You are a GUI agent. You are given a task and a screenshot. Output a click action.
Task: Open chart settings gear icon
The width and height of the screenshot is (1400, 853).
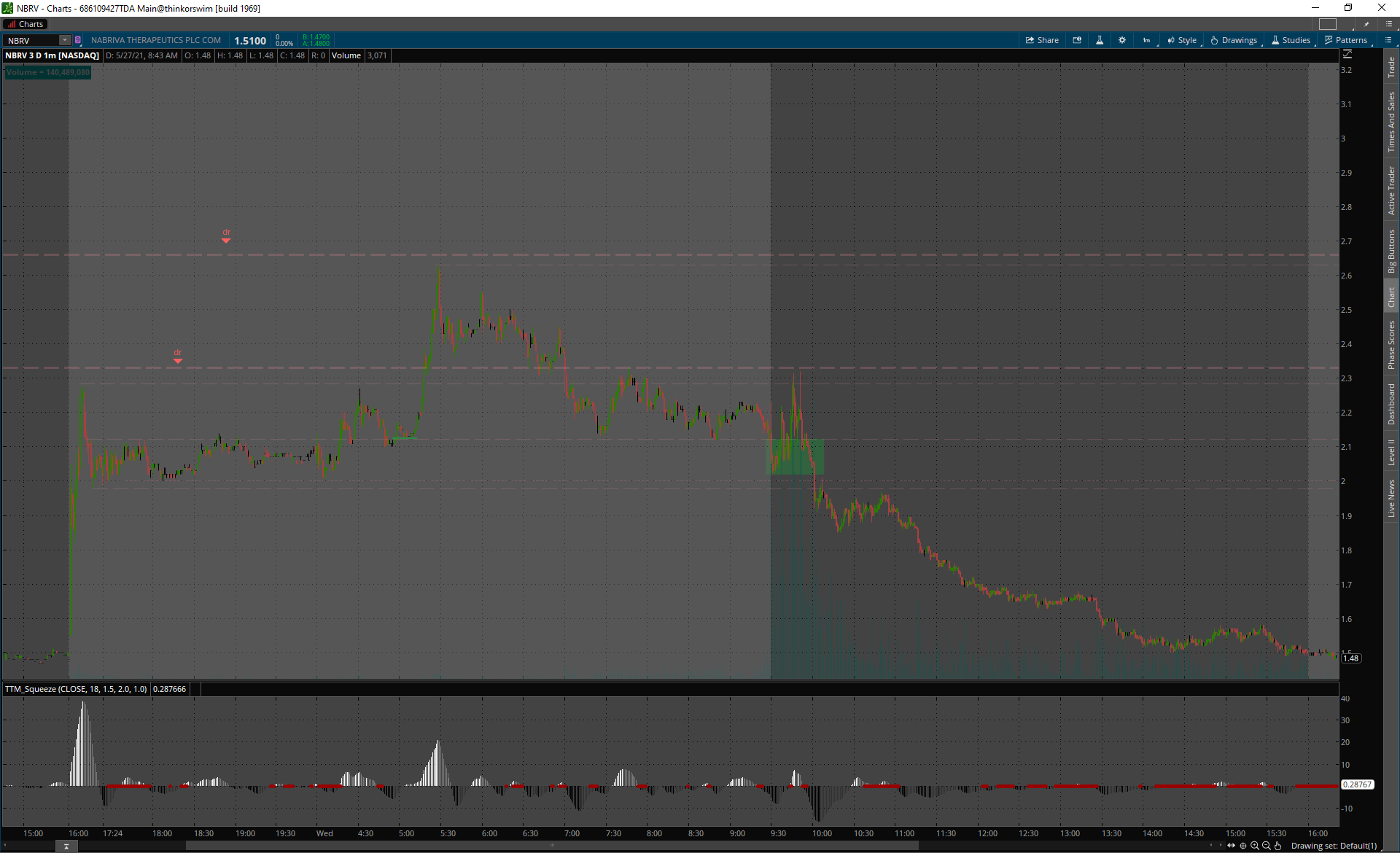[1122, 40]
